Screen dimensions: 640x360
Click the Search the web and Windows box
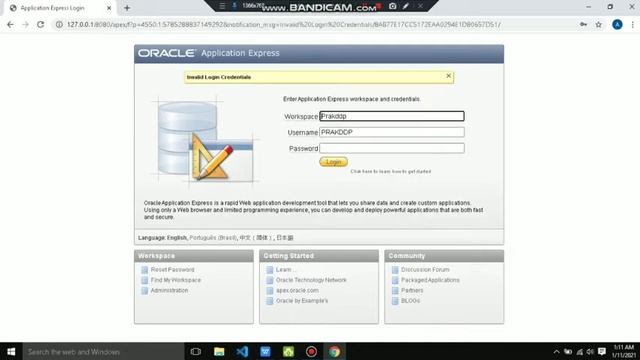(x=103, y=351)
